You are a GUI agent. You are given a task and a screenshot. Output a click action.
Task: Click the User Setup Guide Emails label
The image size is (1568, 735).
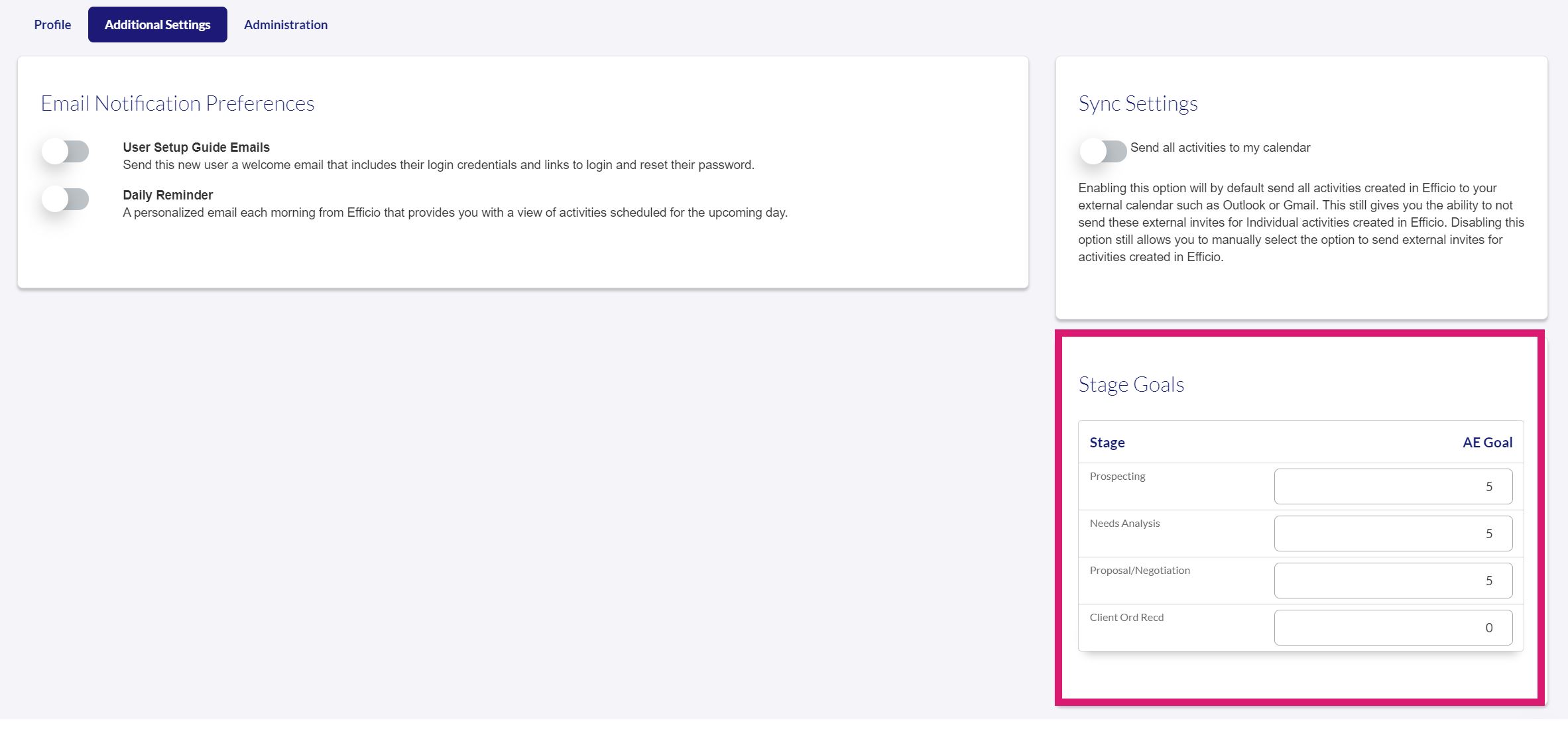196,147
